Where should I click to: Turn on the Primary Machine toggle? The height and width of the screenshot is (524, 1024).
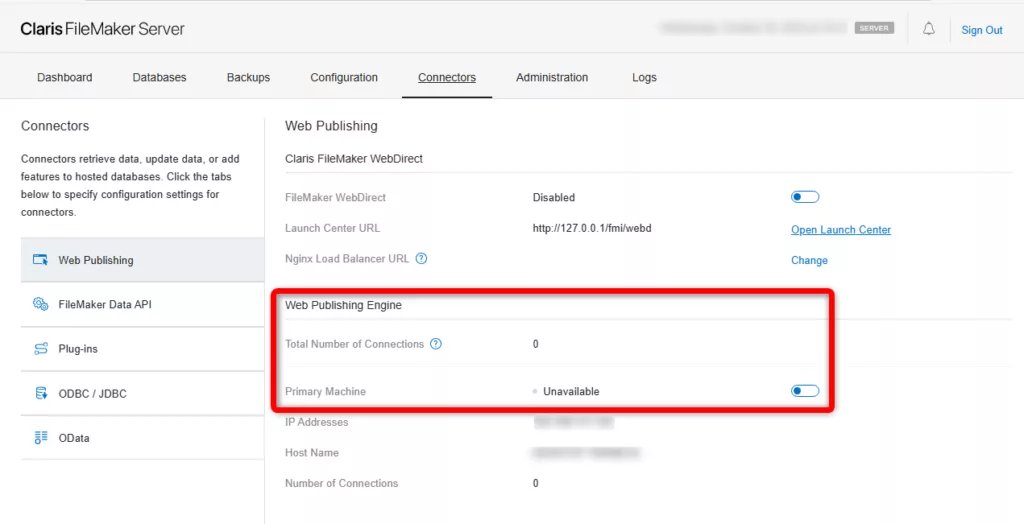[x=805, y=391]
